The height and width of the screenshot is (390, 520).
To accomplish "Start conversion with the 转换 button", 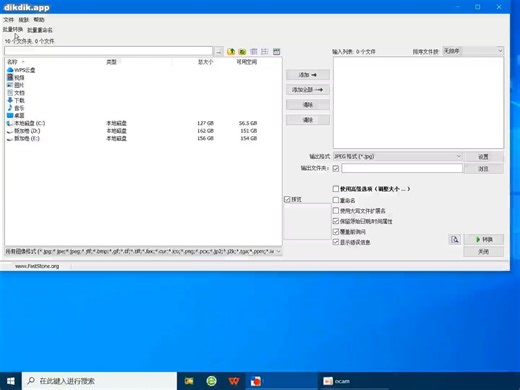I will (484, 239).
